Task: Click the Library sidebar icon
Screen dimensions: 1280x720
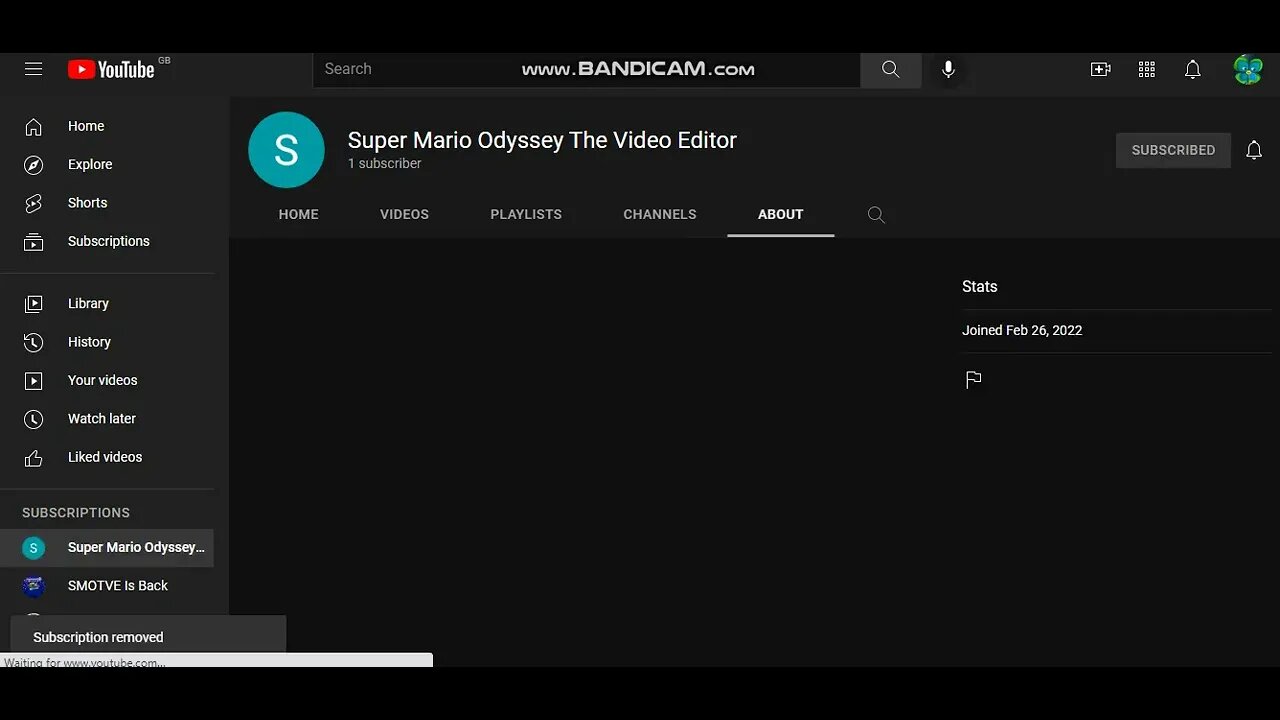Action: tap(33, 304)
